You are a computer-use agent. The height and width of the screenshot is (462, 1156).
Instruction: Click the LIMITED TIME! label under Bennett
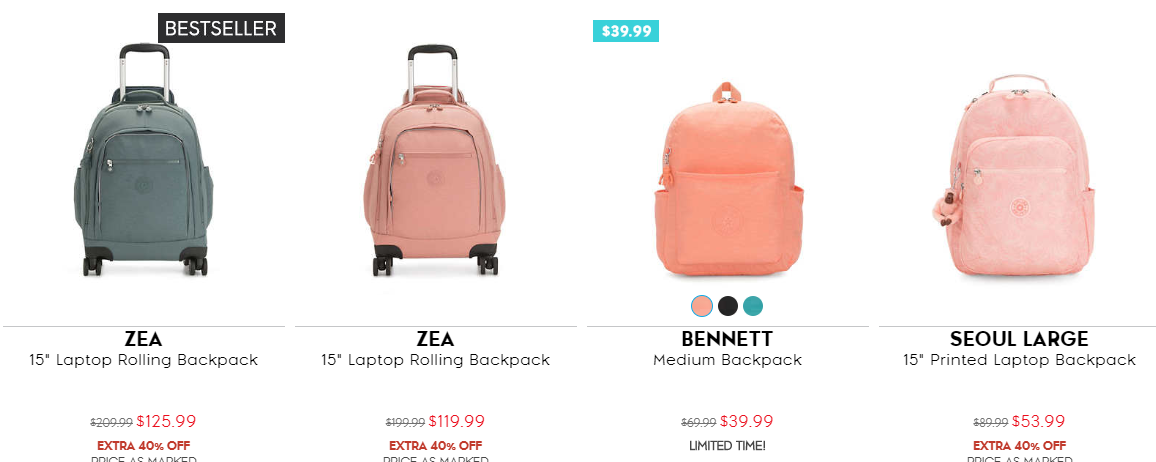(727, 445)
